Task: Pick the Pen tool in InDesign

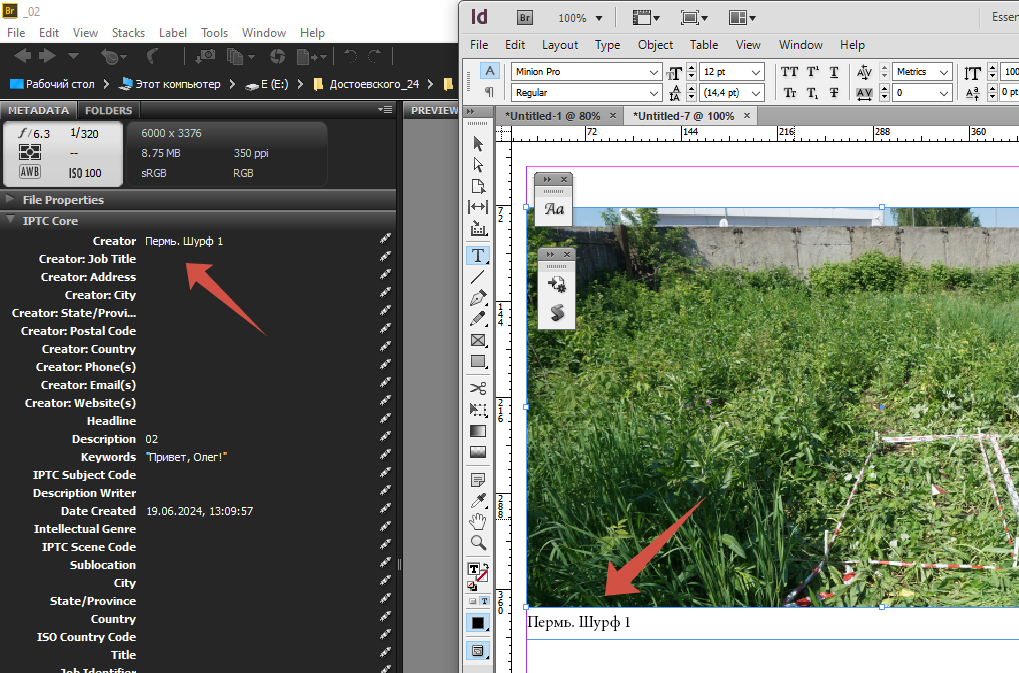Action: tap(478, 298)
